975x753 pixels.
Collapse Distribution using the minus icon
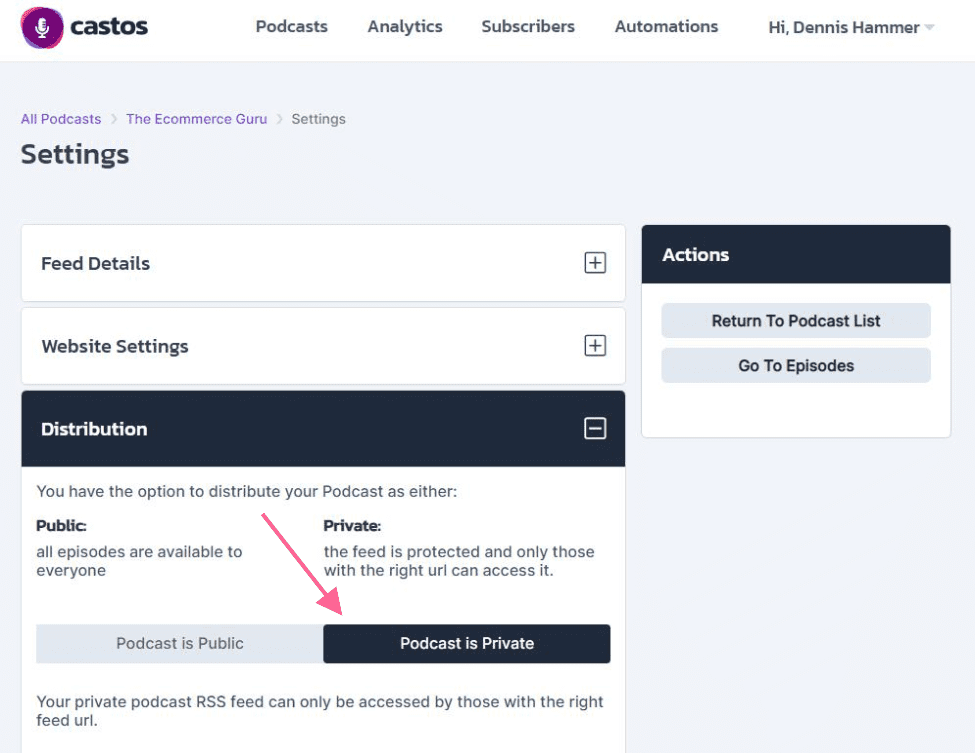pyautogui.click(x=595, y=428)
